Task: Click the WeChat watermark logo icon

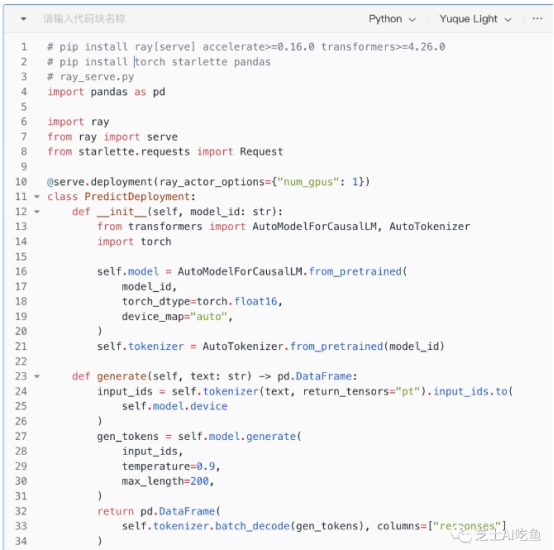Action: pos(460,536)
